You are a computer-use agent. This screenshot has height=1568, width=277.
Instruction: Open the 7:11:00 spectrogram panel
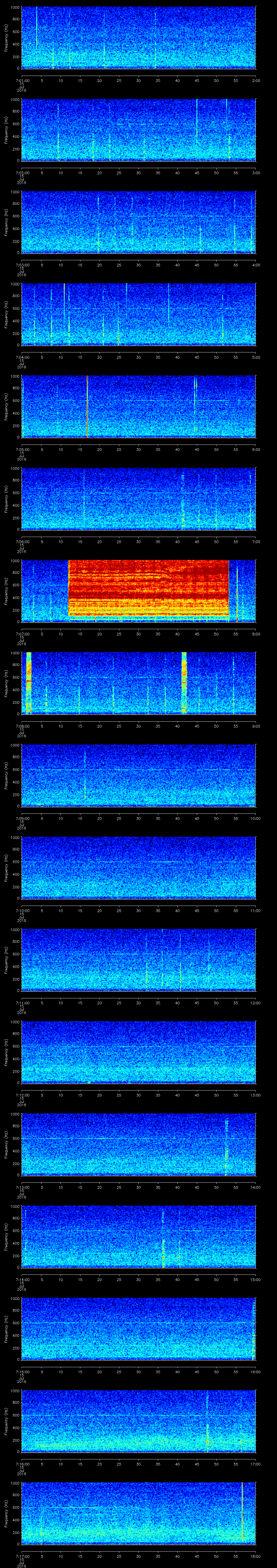pyautogui.click(x=138, y=959)
